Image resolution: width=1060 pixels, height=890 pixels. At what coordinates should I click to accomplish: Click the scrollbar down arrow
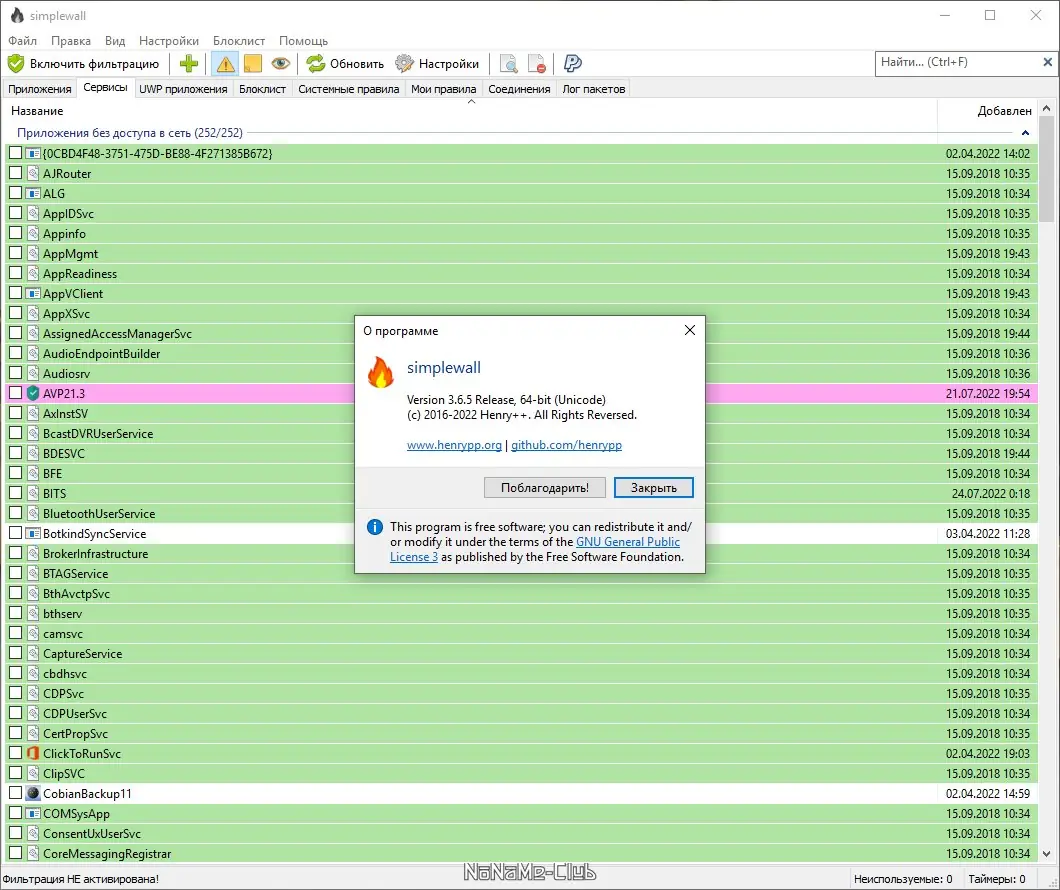coord(1046,854)
